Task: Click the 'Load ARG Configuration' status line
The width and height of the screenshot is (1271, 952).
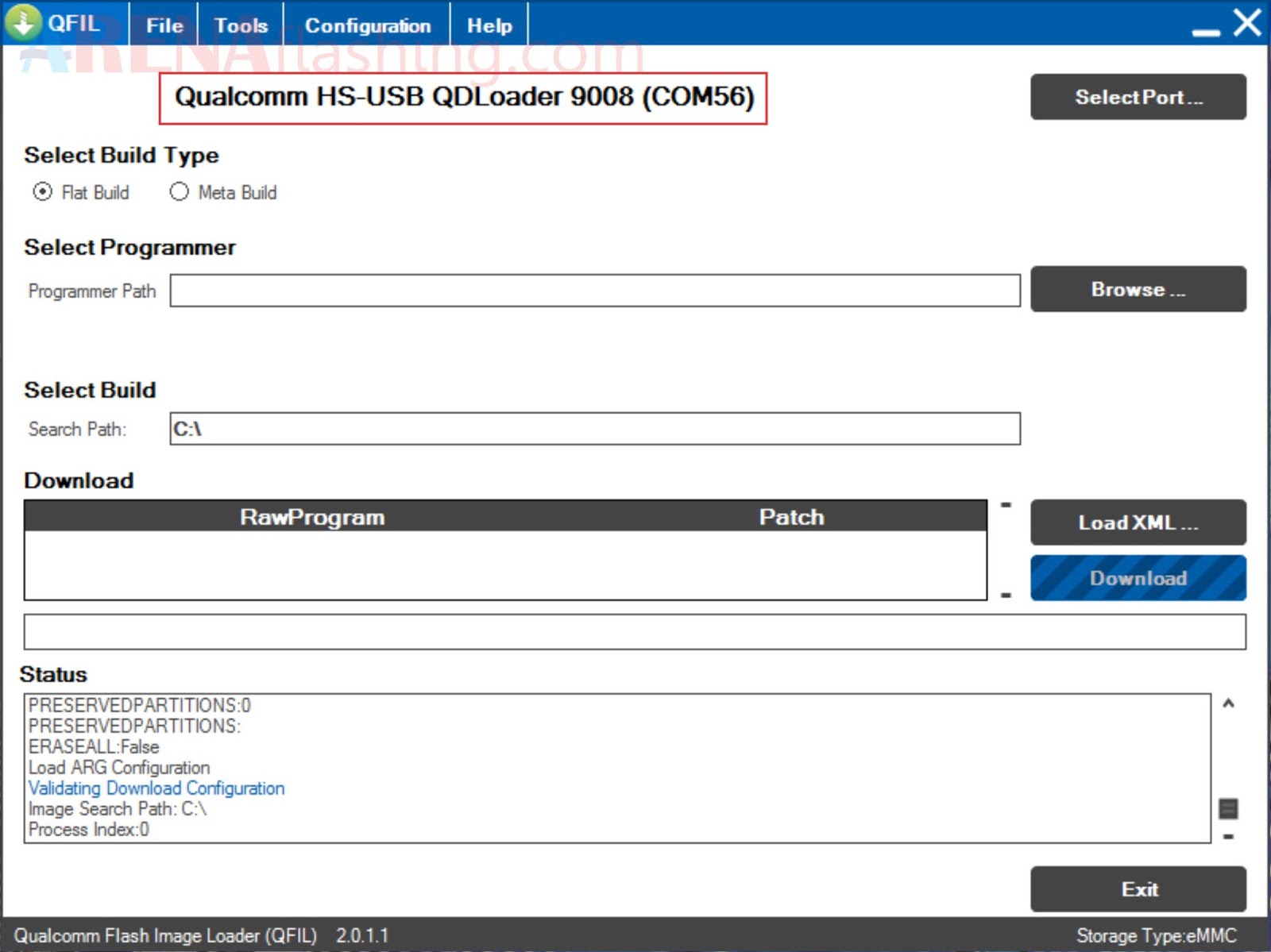Action: tap(119, 768)
